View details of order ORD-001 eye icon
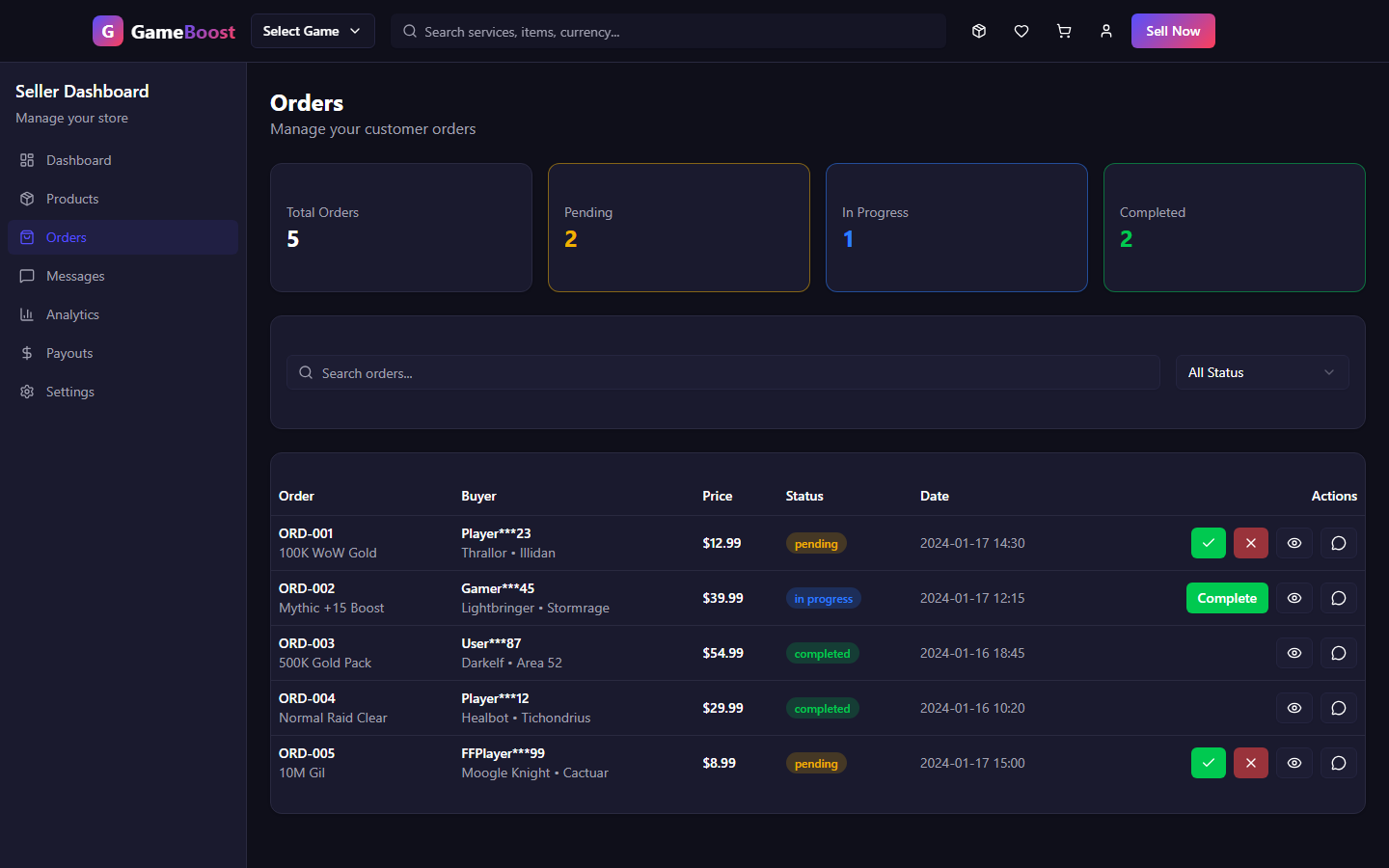This screenshot has width=1389, height=868. pos(1294,543)
